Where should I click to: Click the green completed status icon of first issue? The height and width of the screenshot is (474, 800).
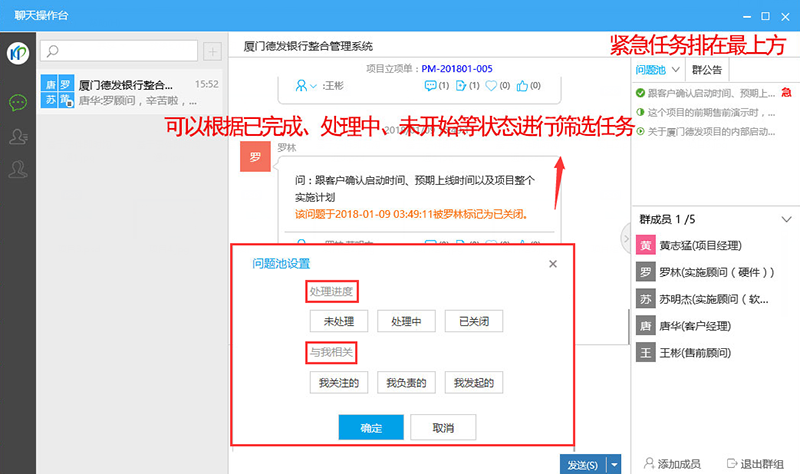pyautogui.click(x=640, y=93)
